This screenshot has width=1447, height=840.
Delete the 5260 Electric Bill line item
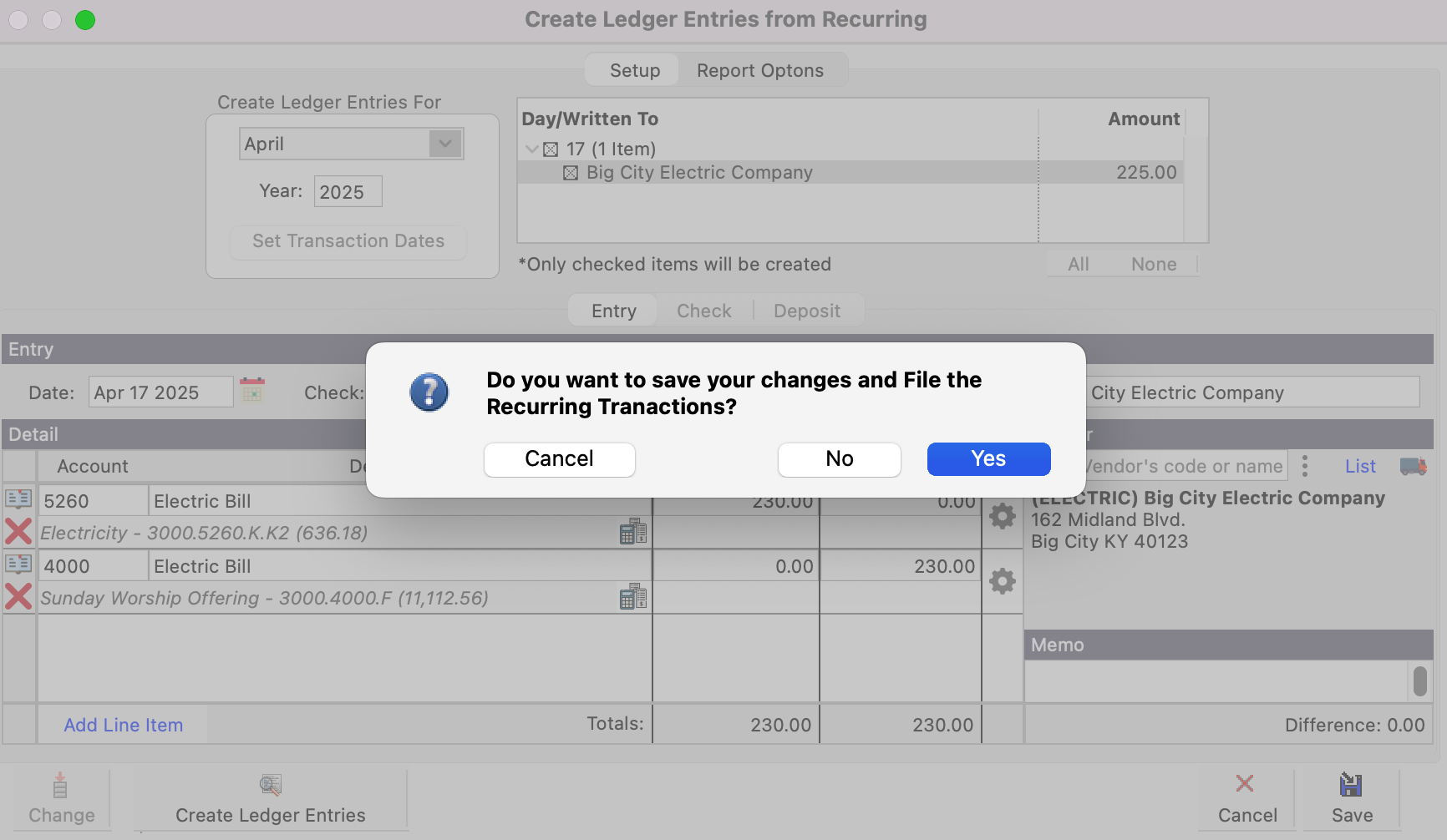point(18,532)
